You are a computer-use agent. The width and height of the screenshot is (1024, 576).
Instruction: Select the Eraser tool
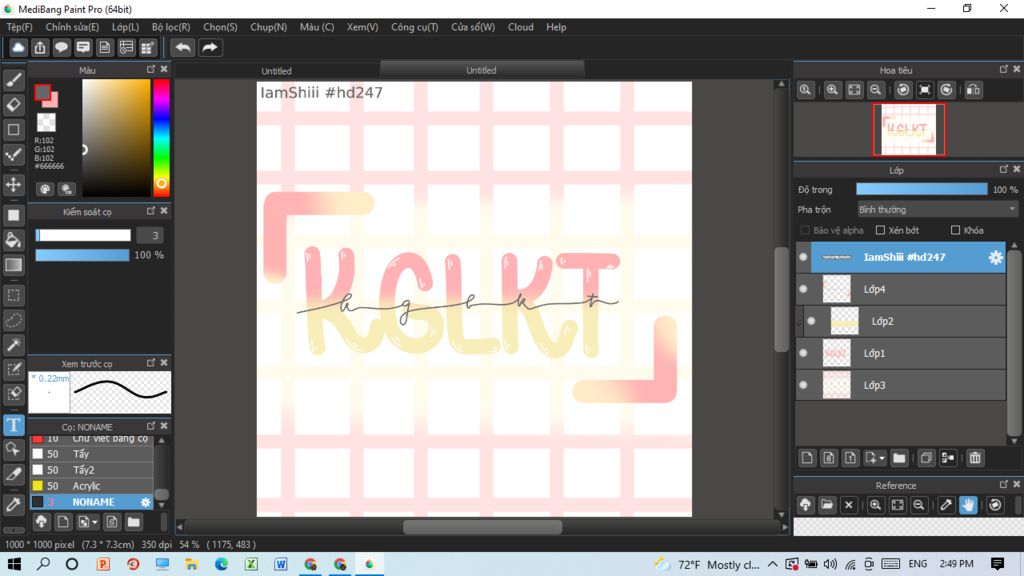pyautogui.click(x=13, y=104)
